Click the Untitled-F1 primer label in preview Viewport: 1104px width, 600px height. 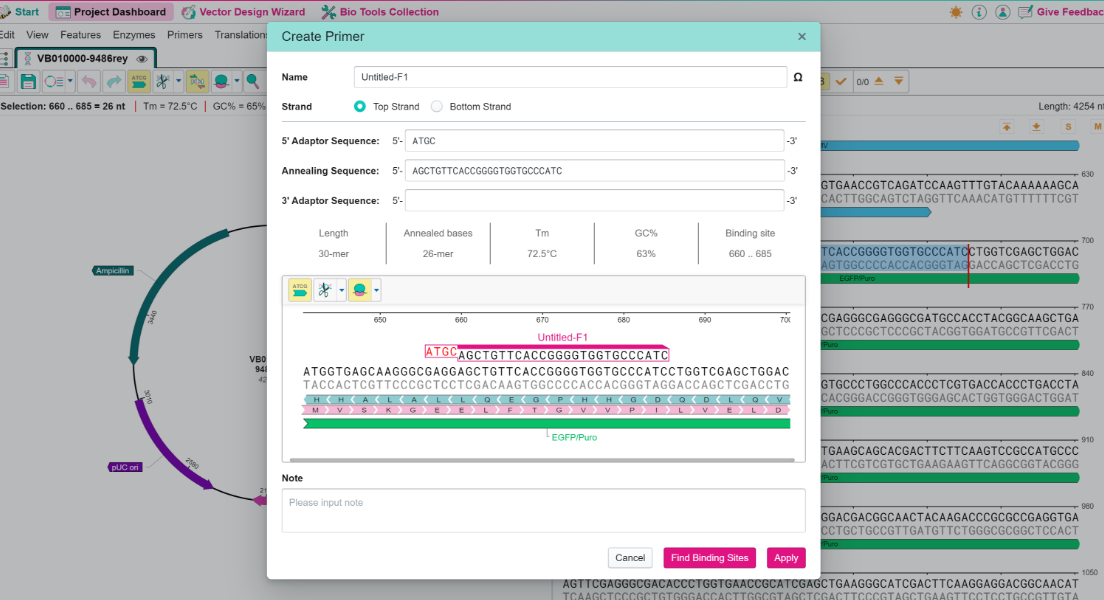pyautogui.click(x=563, y=337)
